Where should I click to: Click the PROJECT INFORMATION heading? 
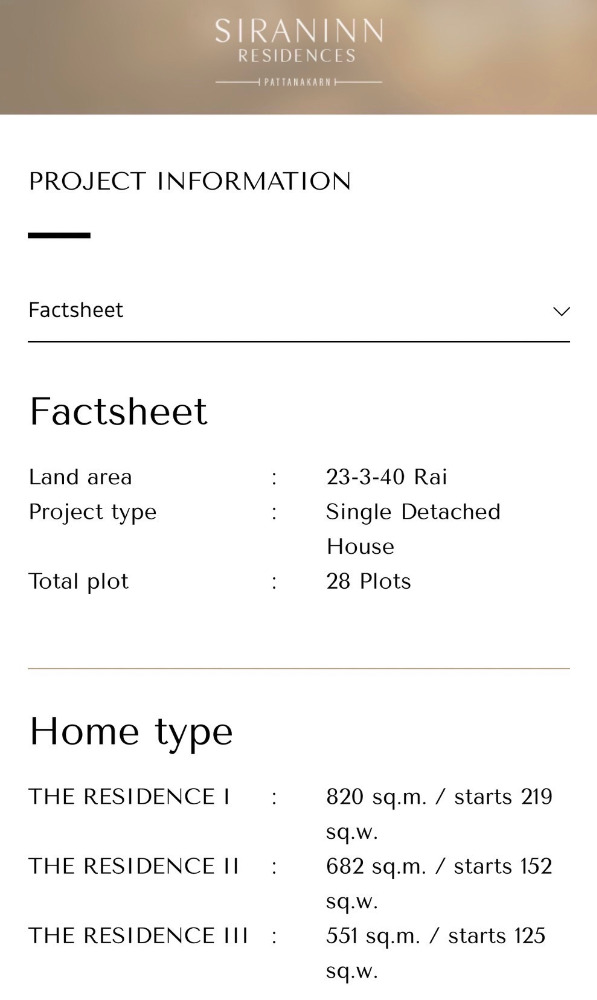pyautogui.click(x=190, y=181)
